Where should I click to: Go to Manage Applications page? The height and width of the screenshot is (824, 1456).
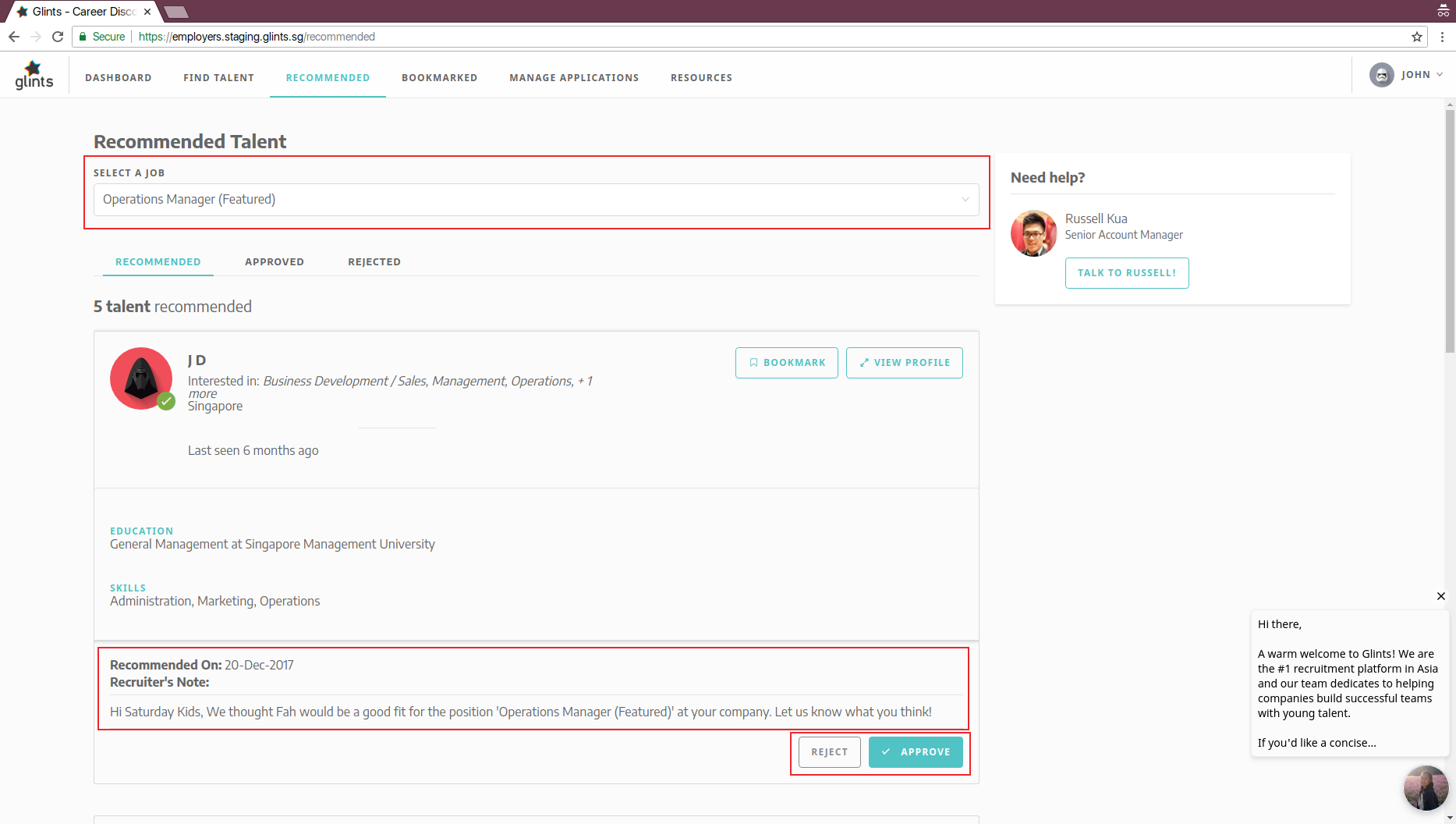[x=574, y=78]
